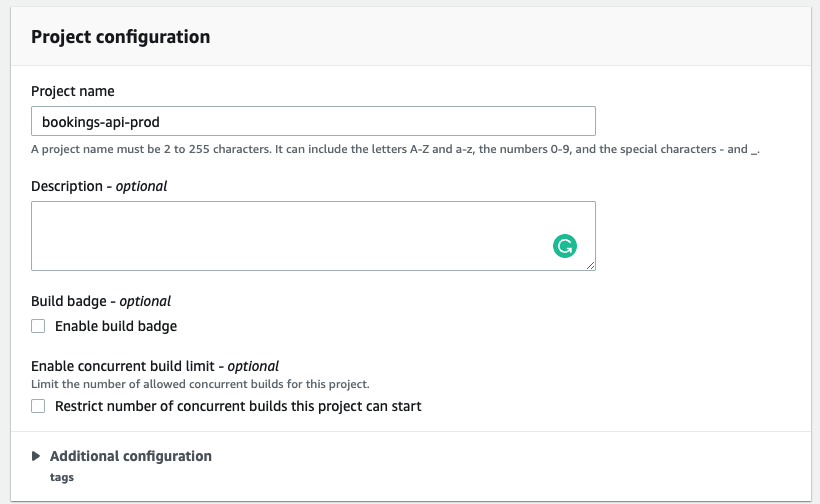This screenshot has height=504, width=820.
Task: Enable the build badge checkbox
Action: coord(38,326)
